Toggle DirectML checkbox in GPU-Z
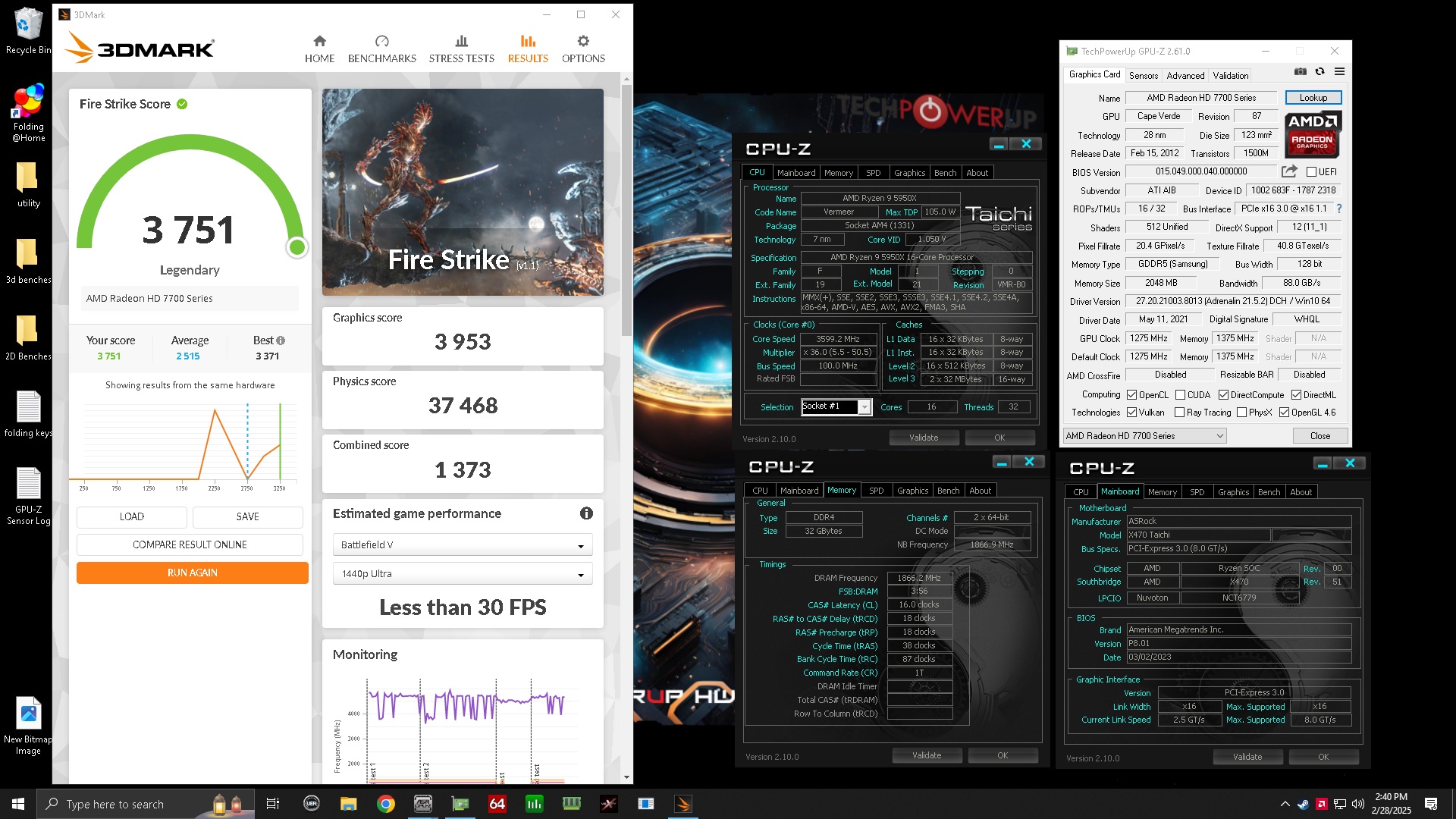The width and height of the screenshot is (1456, 819). [1297, 395]
